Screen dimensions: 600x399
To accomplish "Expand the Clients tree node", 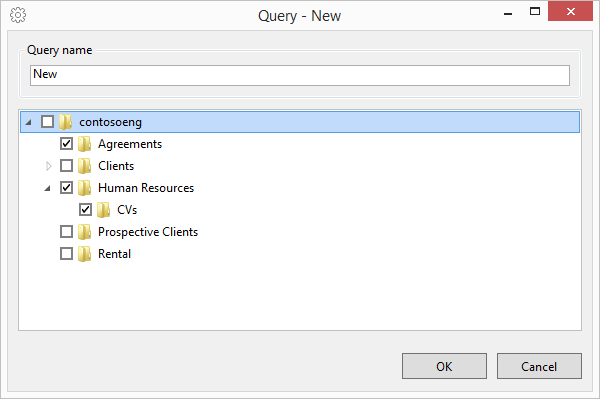I will (48, 166).
